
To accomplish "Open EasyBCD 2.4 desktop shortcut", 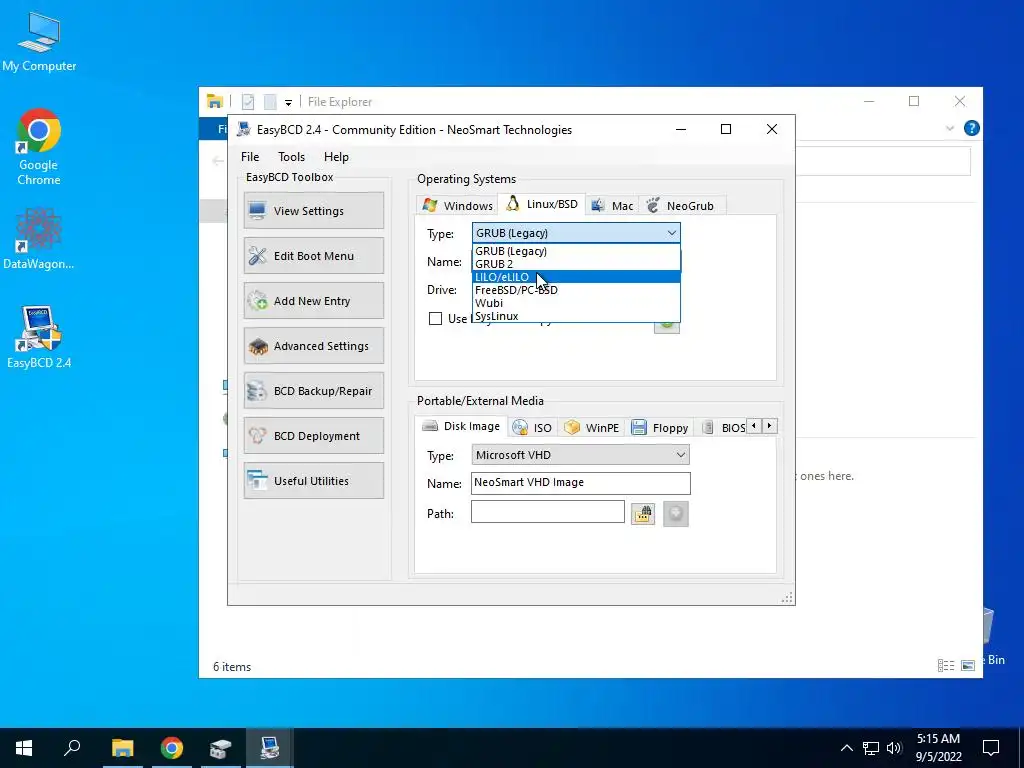I will click(x=39, y=338).
